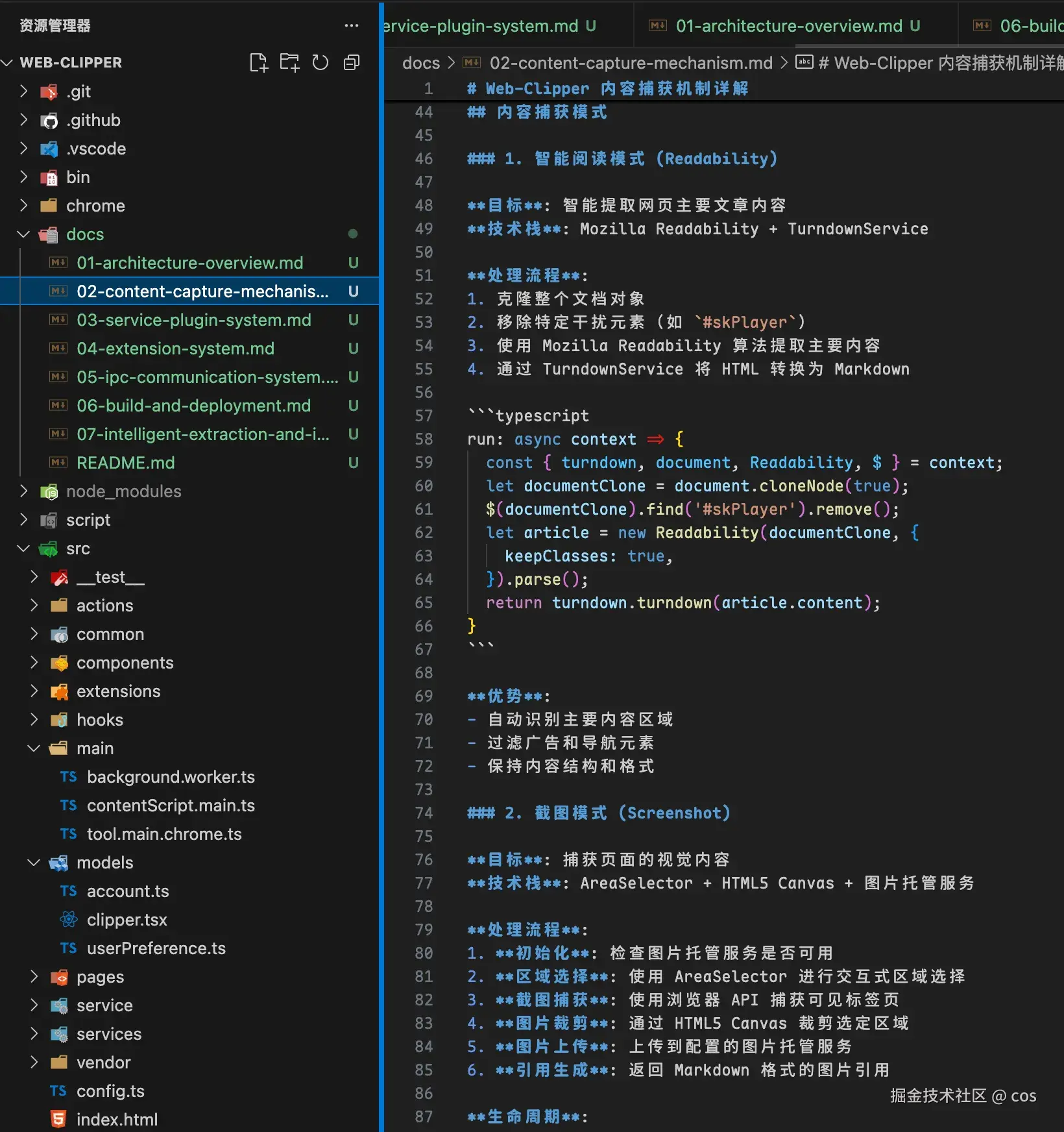Click the TS icon beside config.ts

[58, 1091]
